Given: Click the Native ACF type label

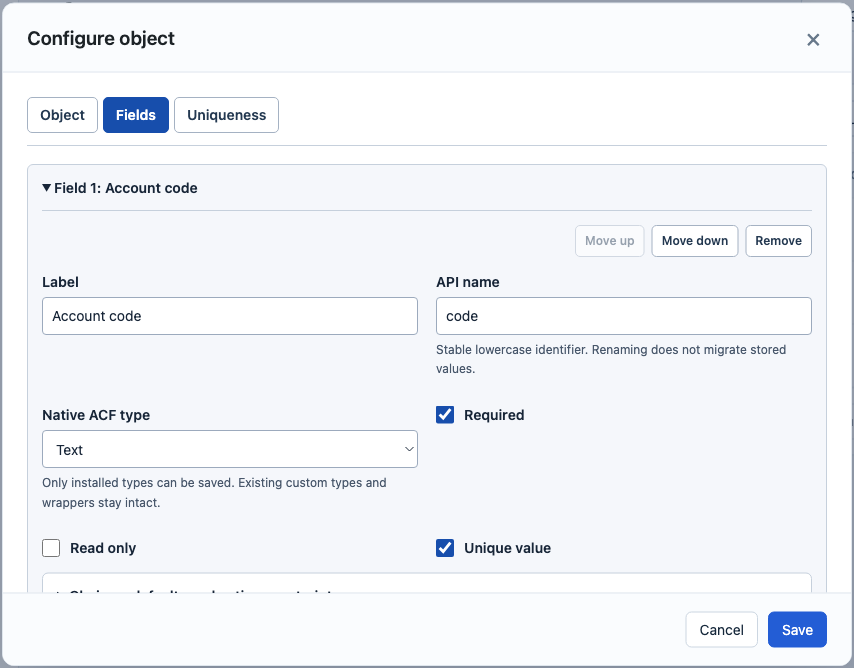Looking at the screenshot, I should pos(96,415).
